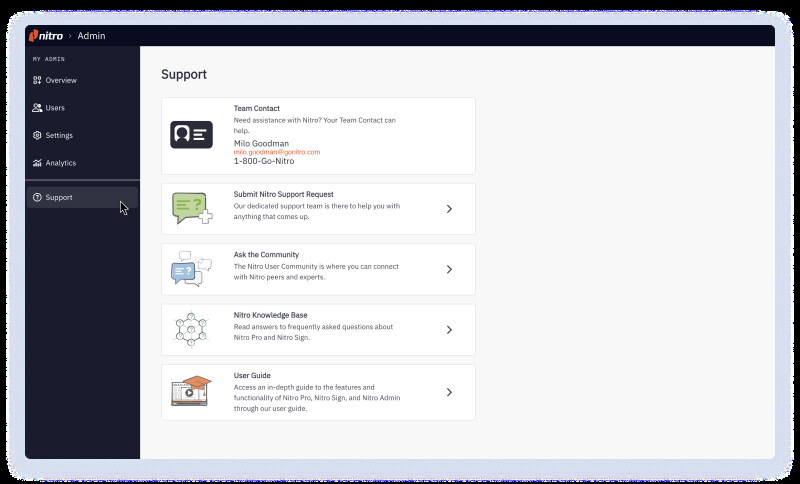Viewport: 800px width, 484px height.
Task: Select Users in the sidebar menu
Action: (x=55, y=108)
